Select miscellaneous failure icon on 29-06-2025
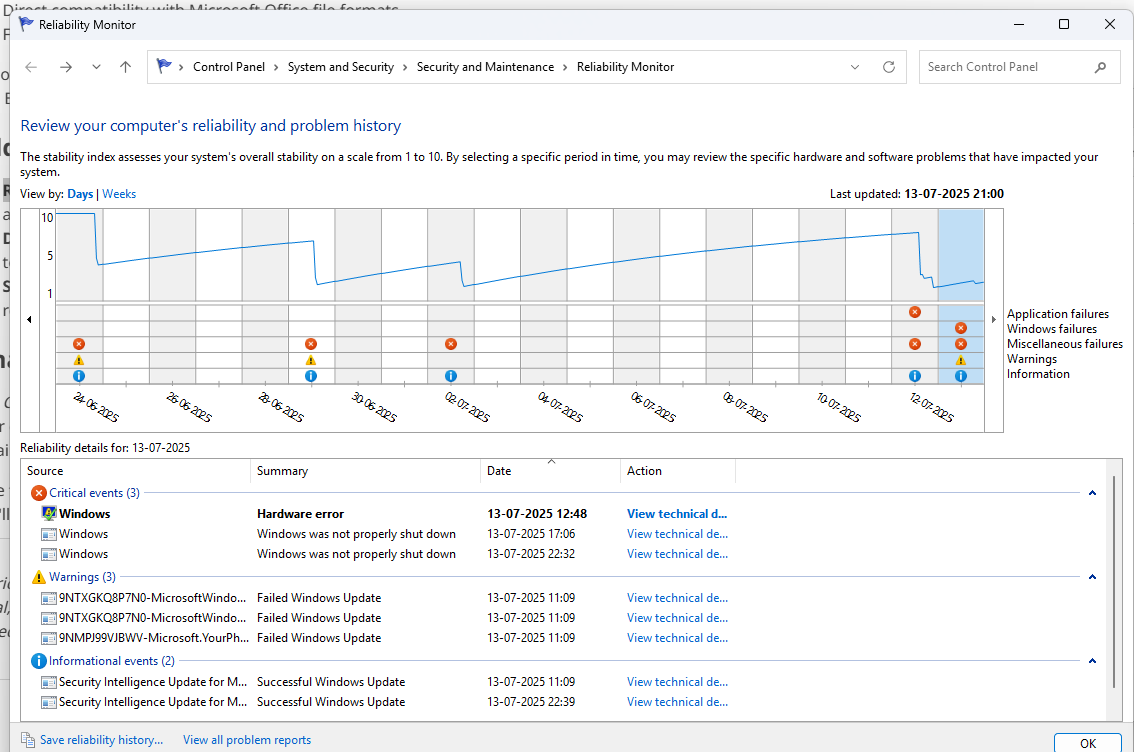 [x=311, y=344]
